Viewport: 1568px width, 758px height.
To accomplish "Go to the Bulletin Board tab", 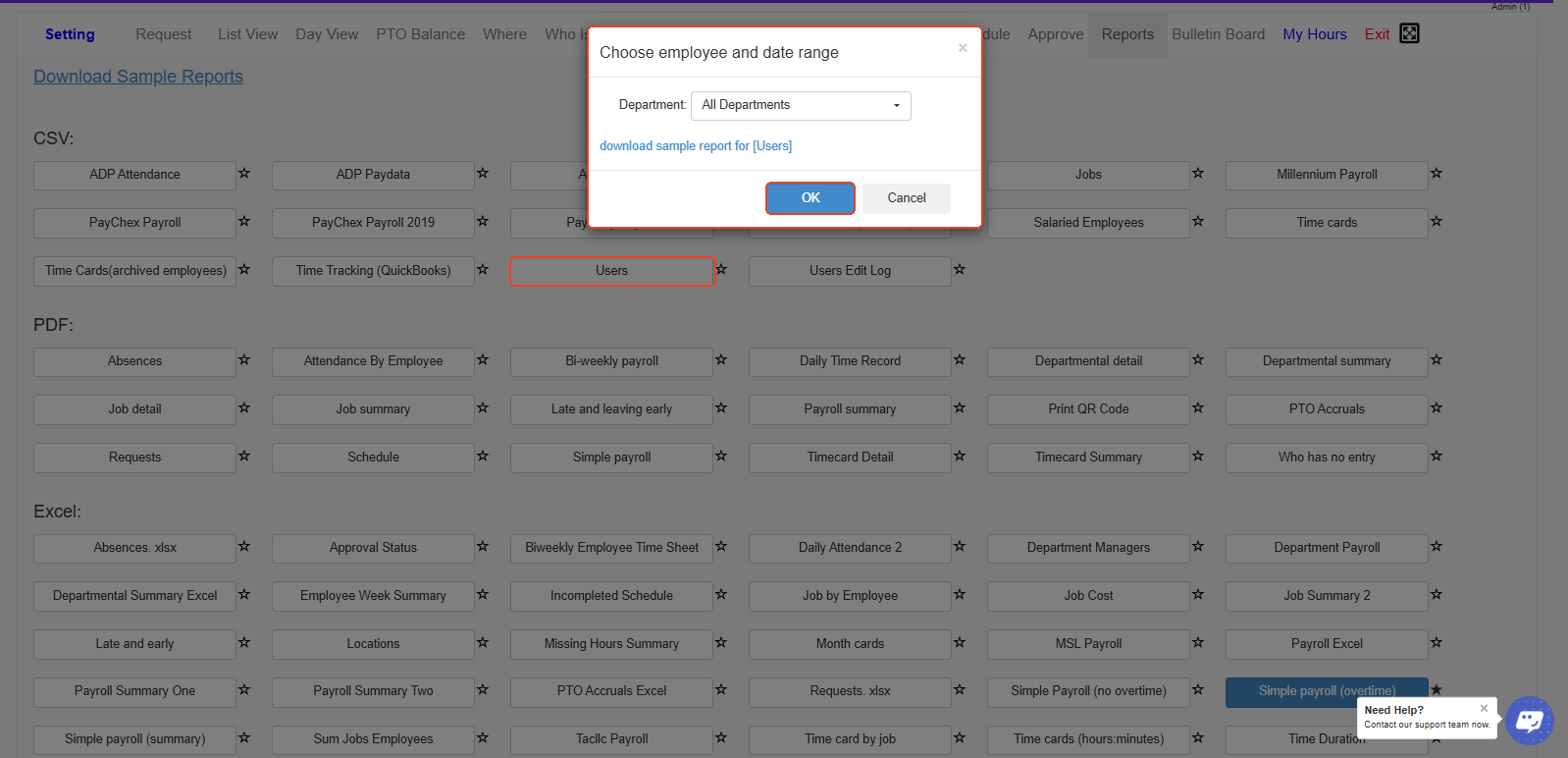I will pyautogui.click(x=1218, y=34).
